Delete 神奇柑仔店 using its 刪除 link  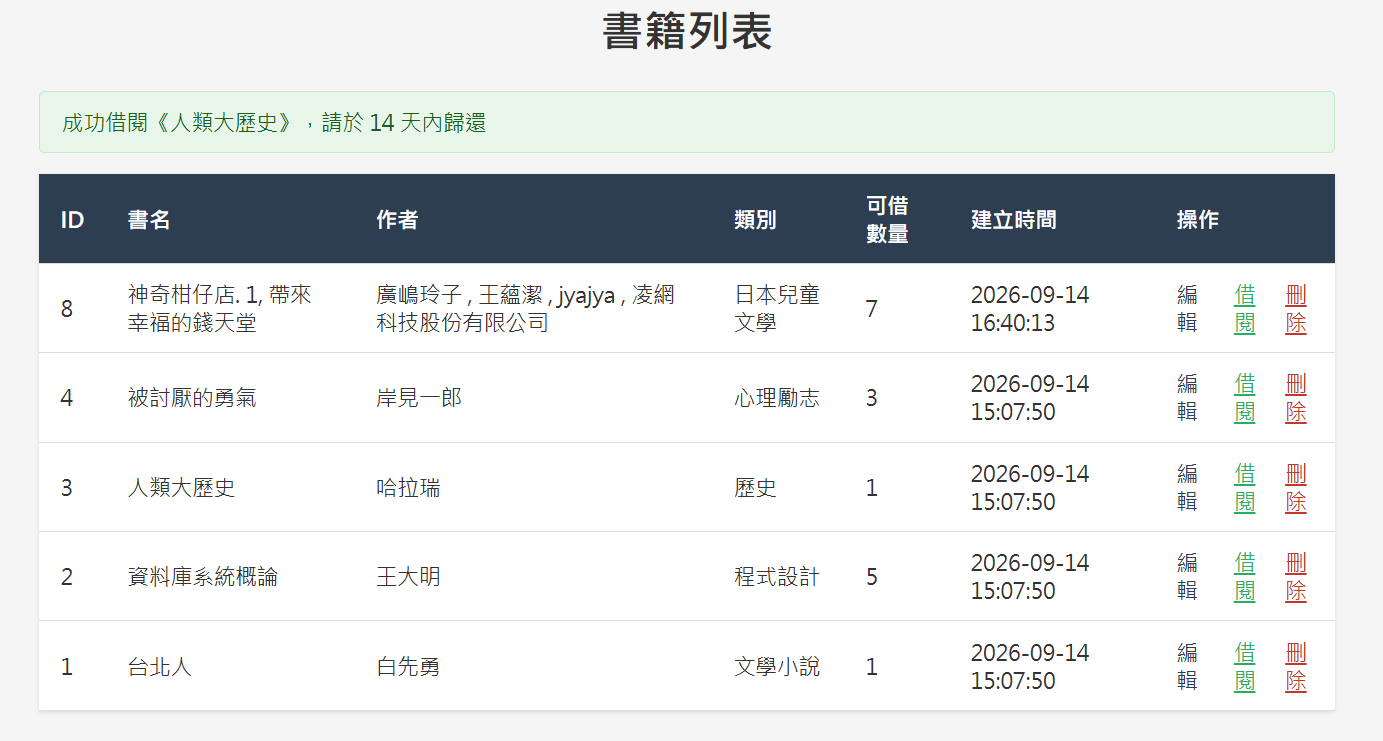coord(1296,309)
